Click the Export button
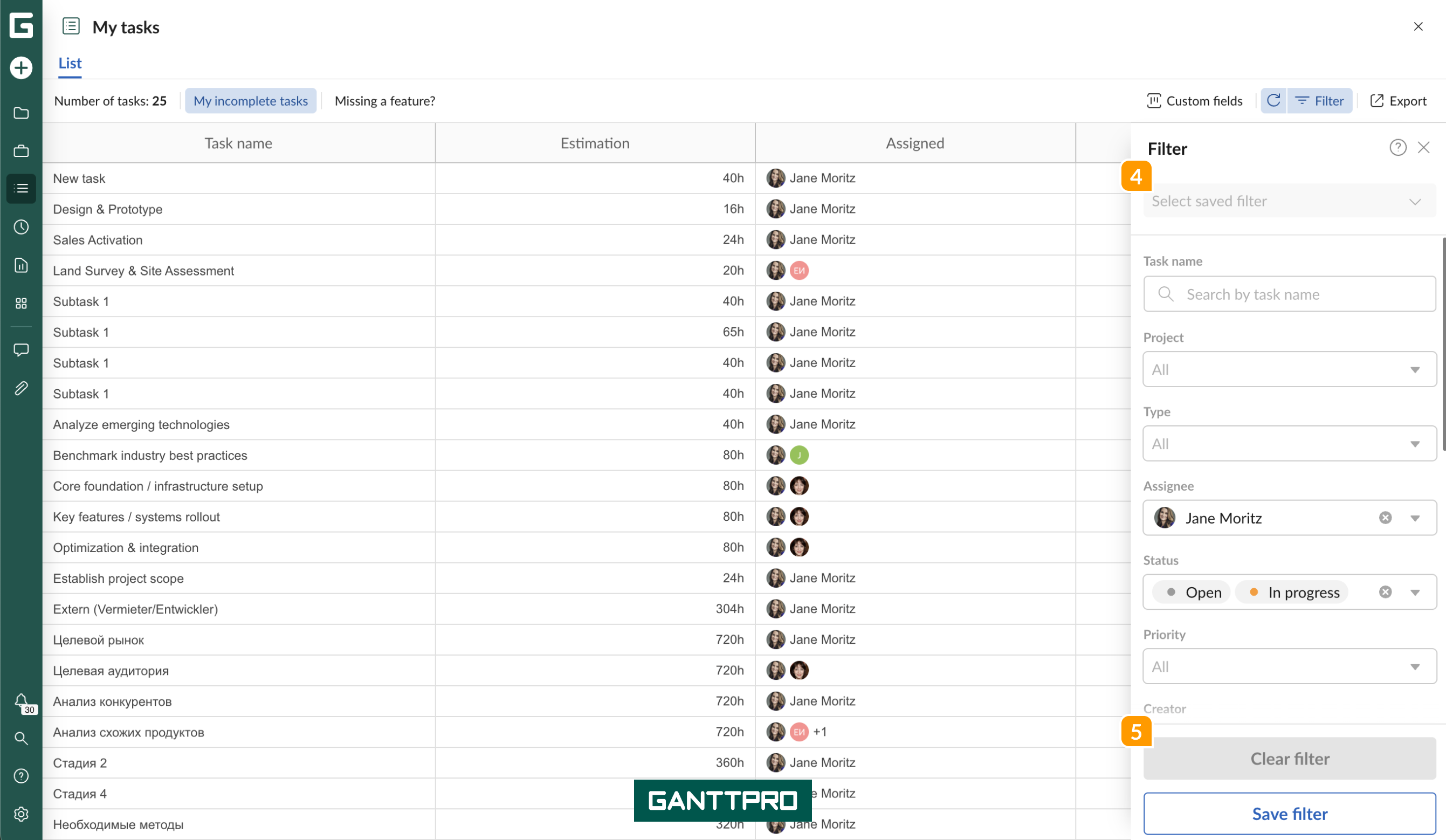The image size is (1446, 840). click(1398, 101)
